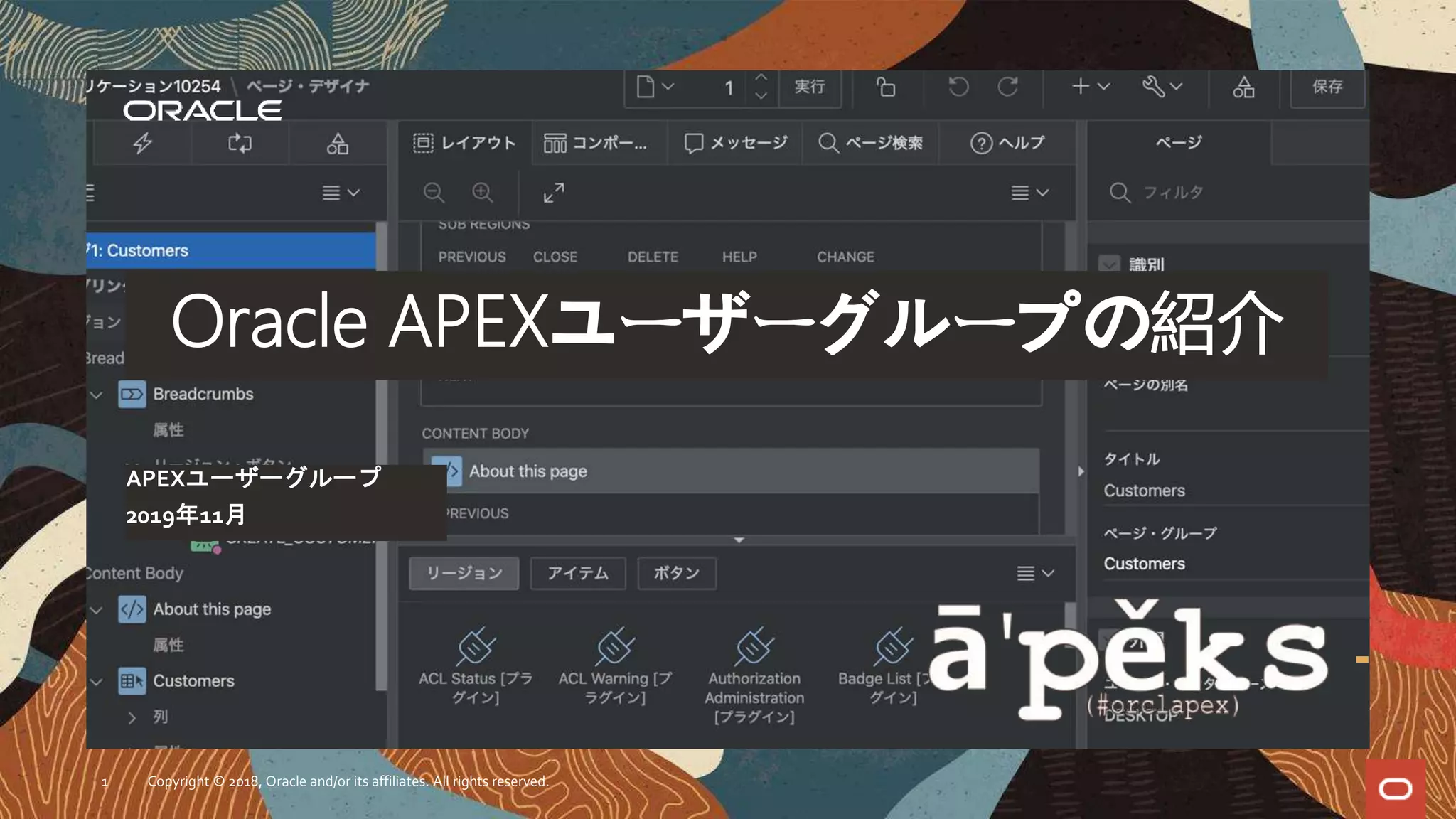Select the ページ検索 tab

[x=870, y=143]
